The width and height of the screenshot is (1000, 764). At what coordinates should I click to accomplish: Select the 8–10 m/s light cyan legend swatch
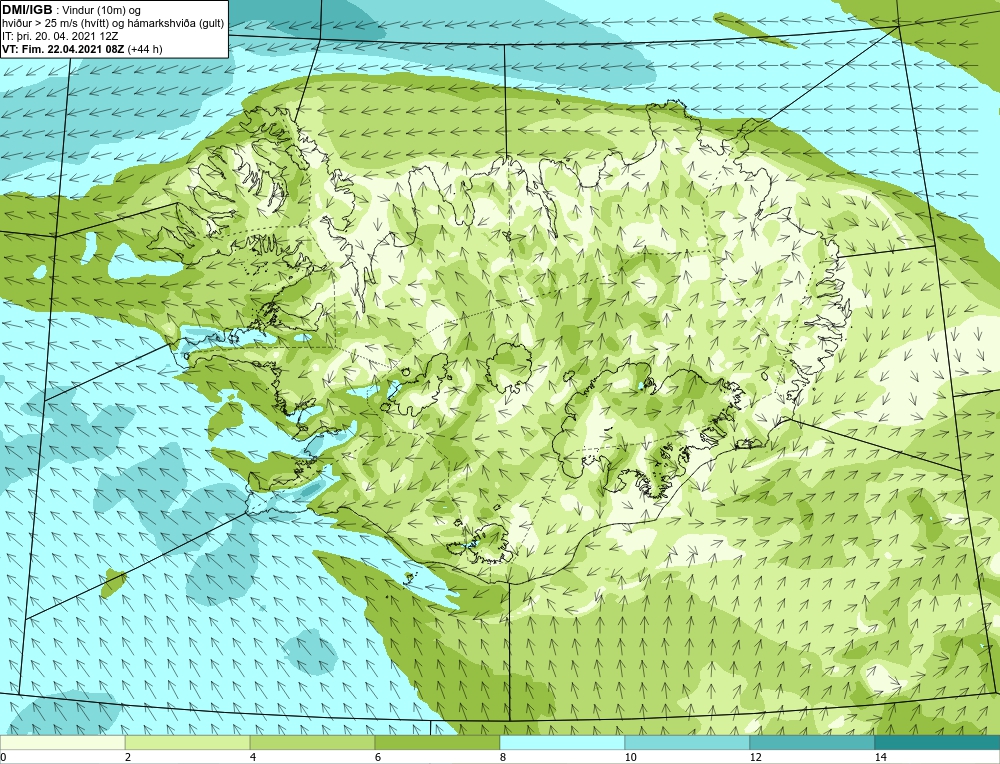pyautogui.click(x=562, y=743)
